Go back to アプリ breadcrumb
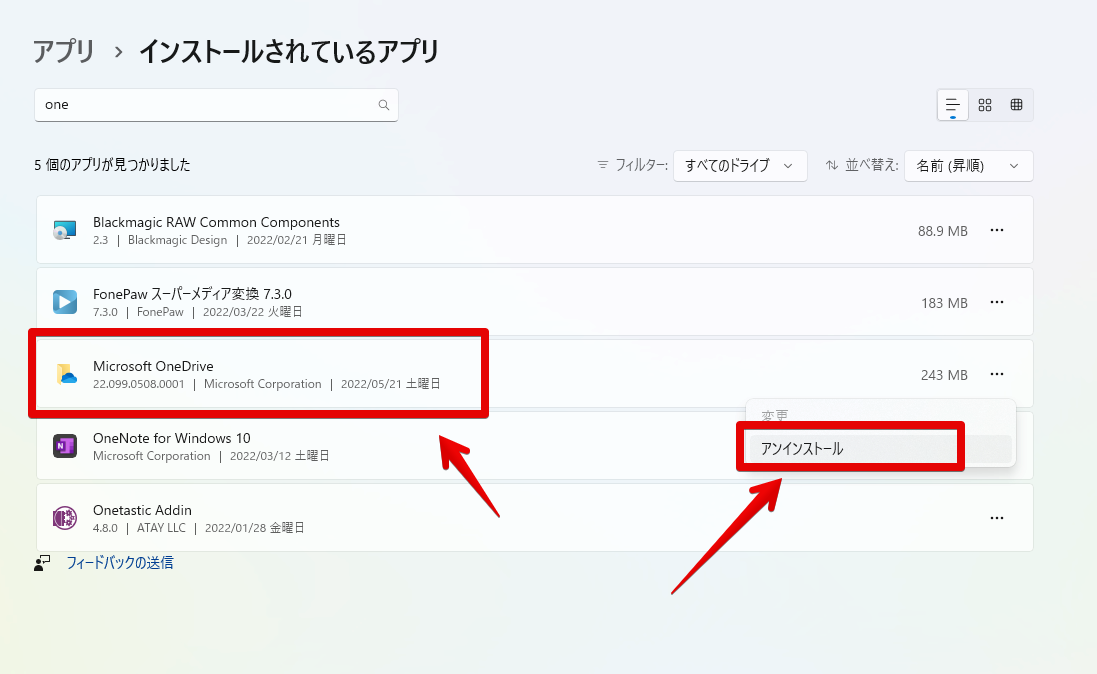The image size is (1097, 674). tap(64, 52)
